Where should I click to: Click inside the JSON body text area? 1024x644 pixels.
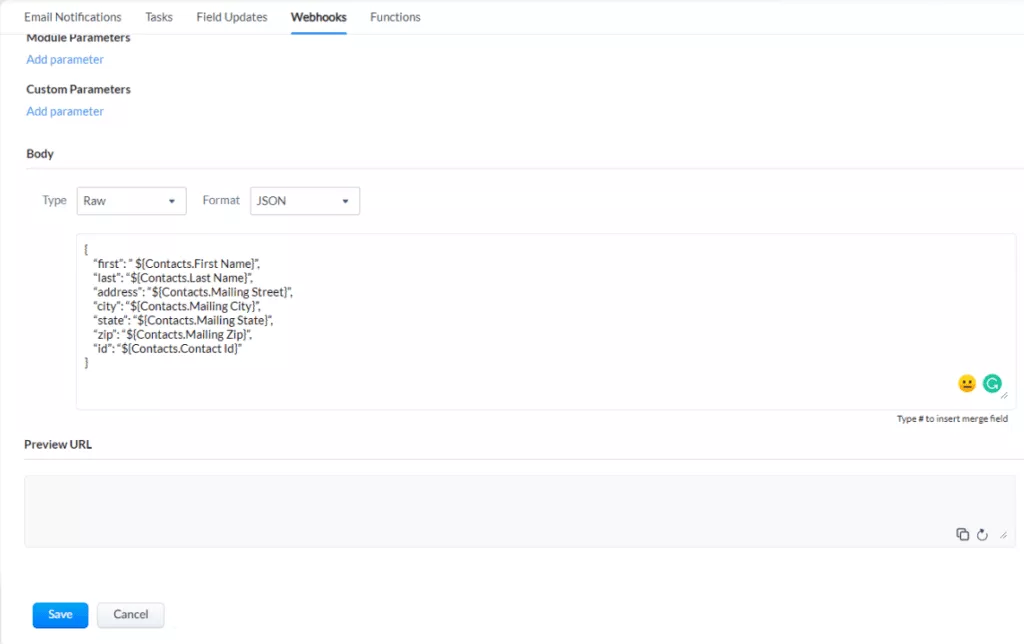click(545, 321)
